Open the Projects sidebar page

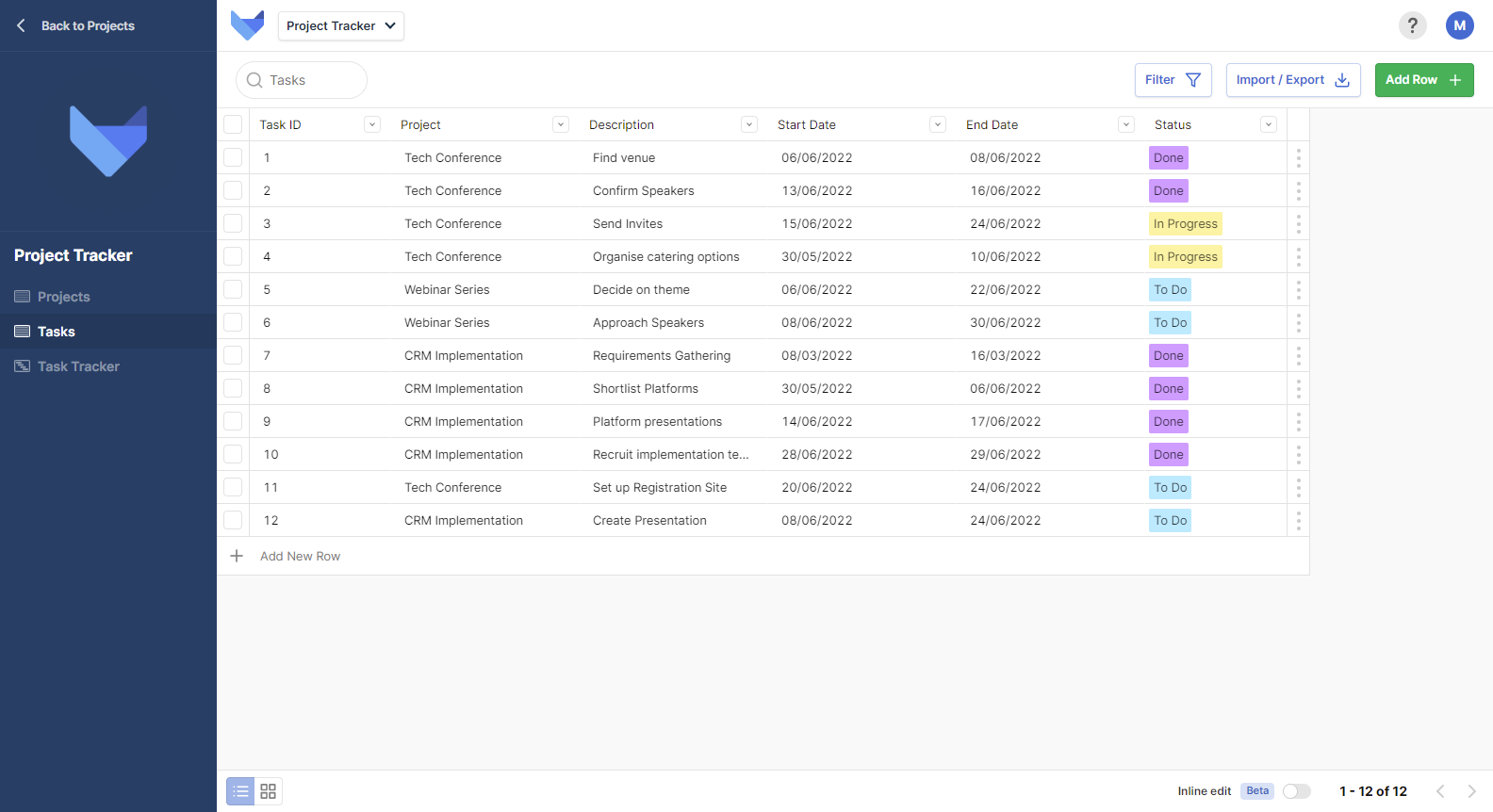point(108,297)
